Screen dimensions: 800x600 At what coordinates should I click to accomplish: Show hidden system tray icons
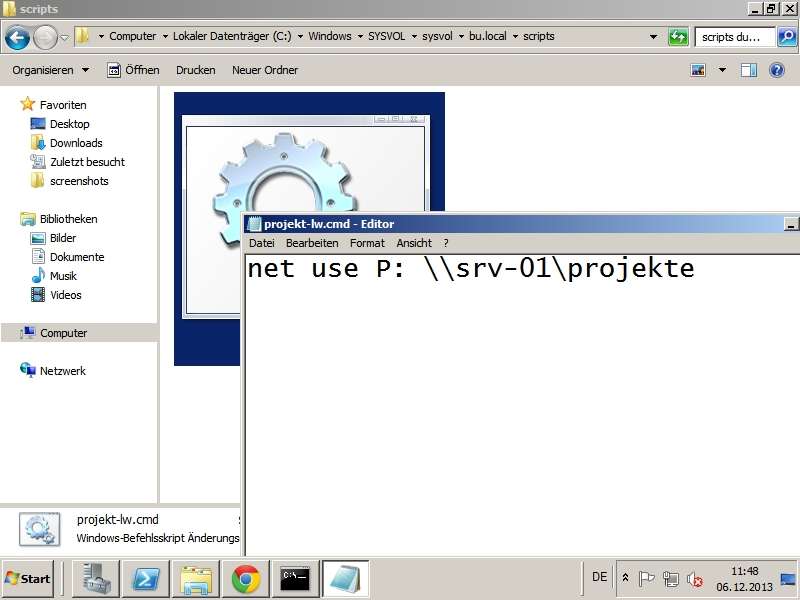pyautogui.click(x=625, y=578)
